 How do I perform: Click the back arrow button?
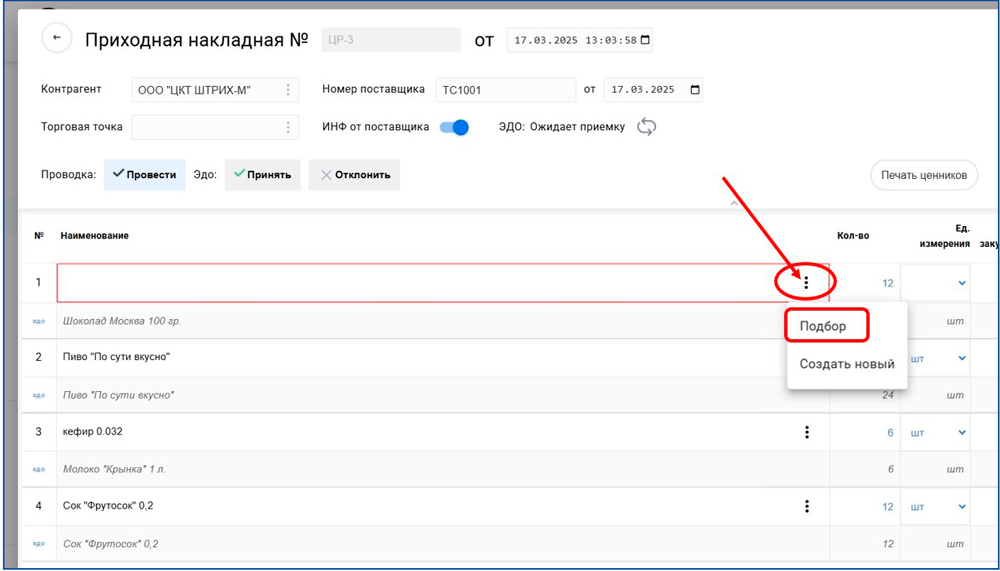[x=57, y=38]
